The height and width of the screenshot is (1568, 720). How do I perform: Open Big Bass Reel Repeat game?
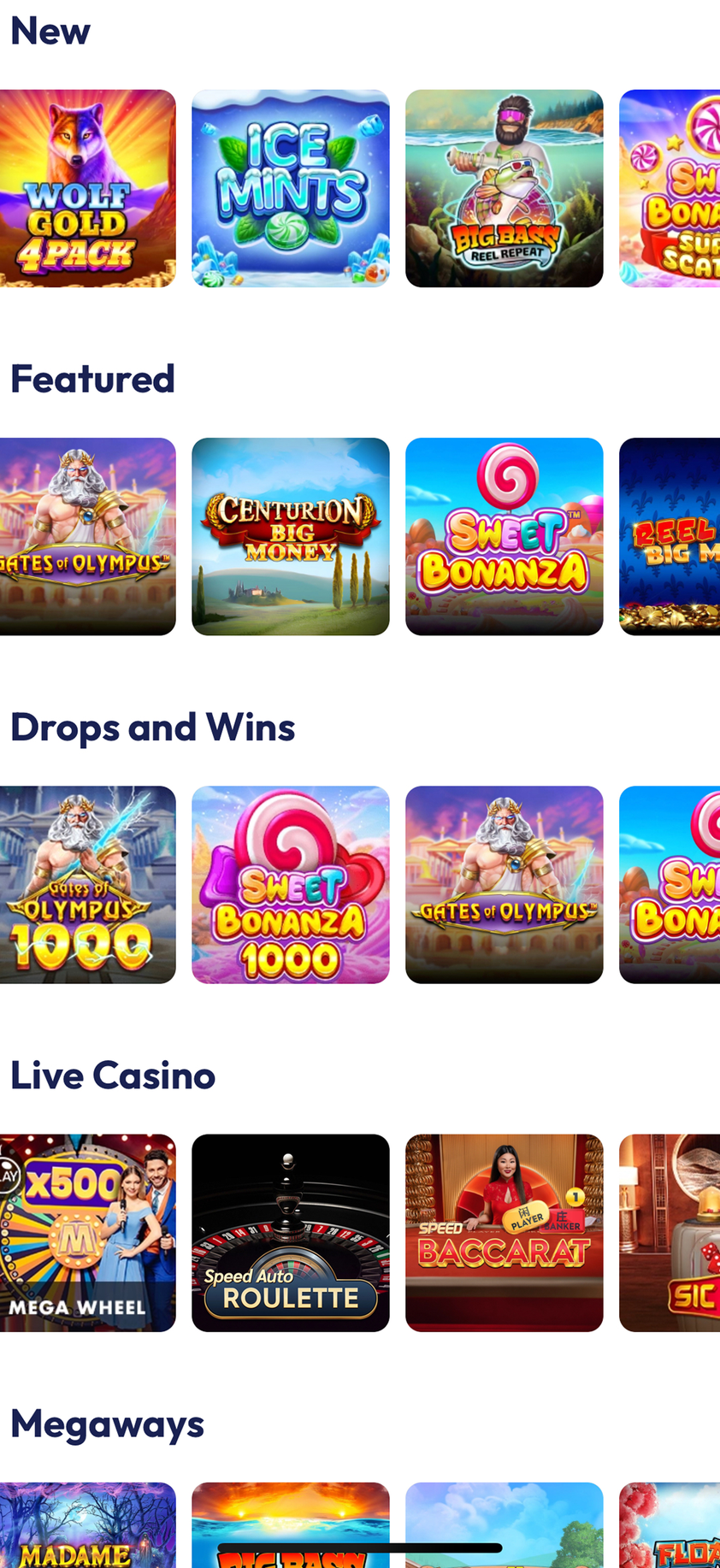[x=505, y=188]
